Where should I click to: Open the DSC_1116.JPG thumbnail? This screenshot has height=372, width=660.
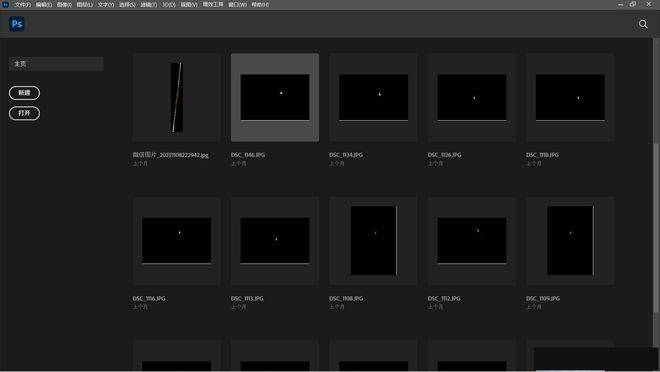pos(176,241)
